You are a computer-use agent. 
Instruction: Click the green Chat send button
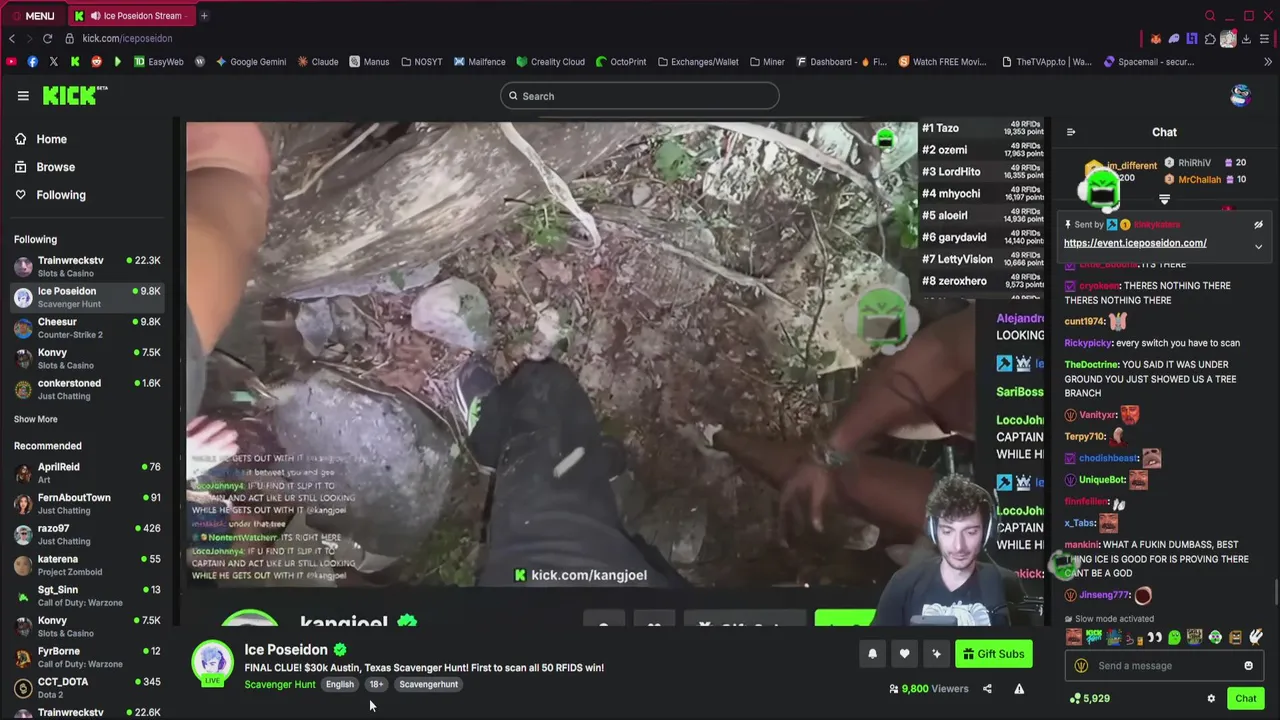[1245, 699]
